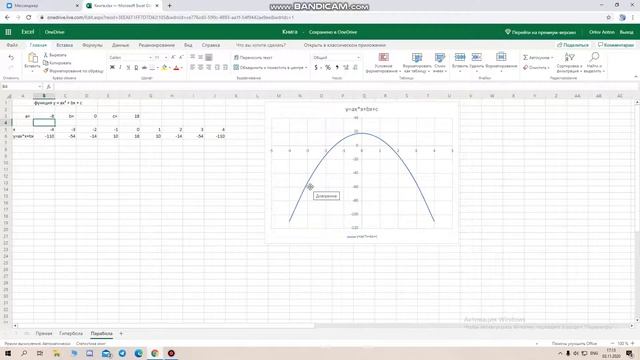Copy selection via Копировать button
640x360 pixels.
click(x=57, y=63)
